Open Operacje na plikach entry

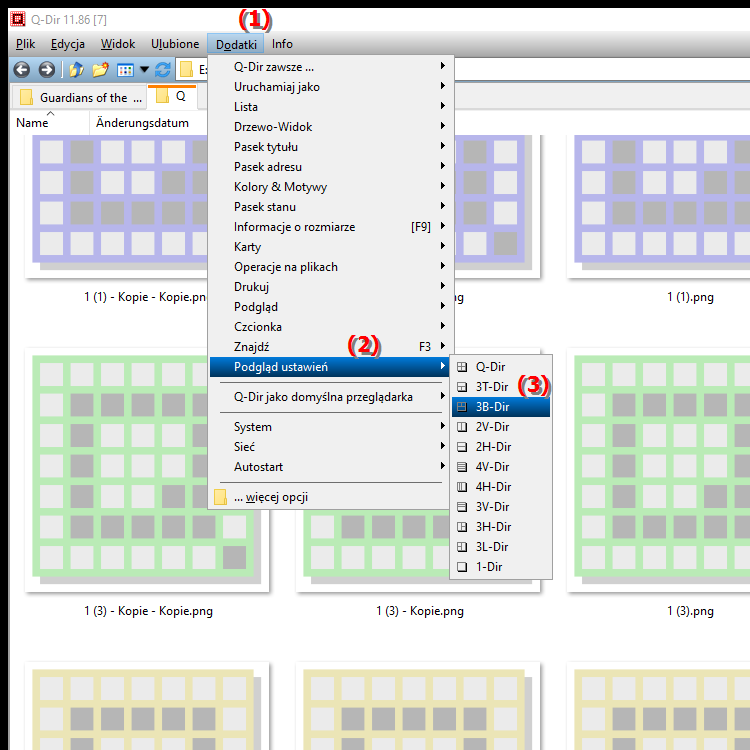pos(331,267)
